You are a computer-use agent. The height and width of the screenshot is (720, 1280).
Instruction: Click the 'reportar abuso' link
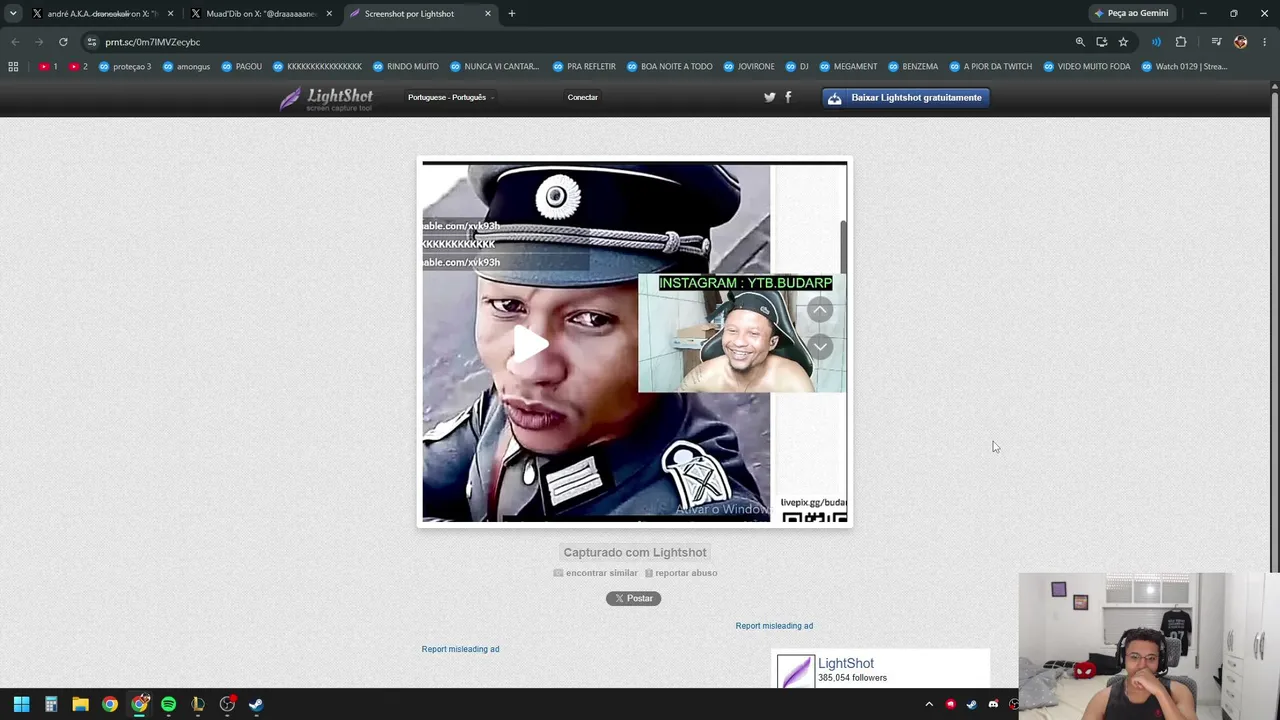681,573
